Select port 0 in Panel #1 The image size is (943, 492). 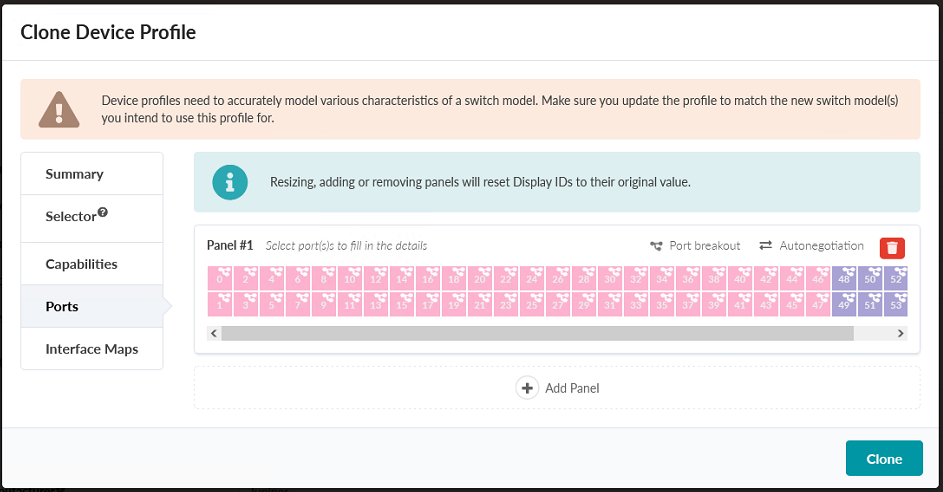[220, 278]
